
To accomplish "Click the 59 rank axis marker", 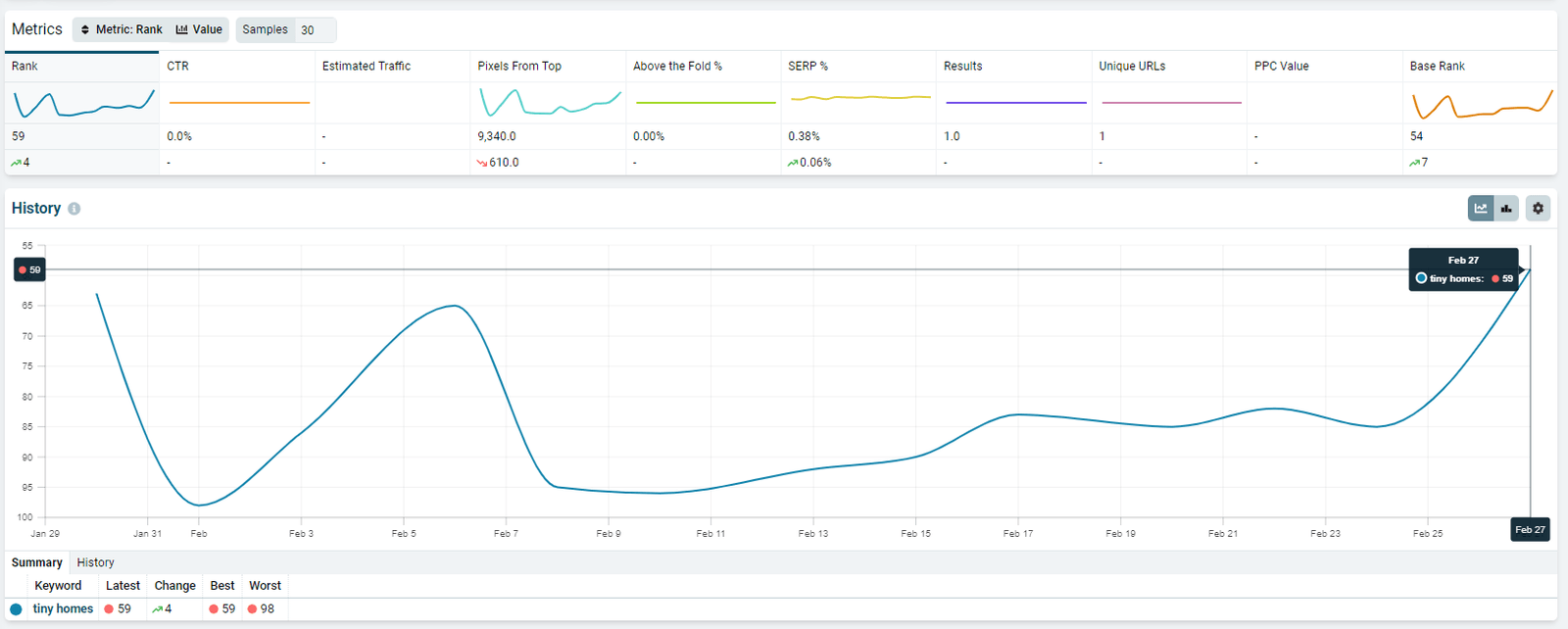I will [29, 269].
